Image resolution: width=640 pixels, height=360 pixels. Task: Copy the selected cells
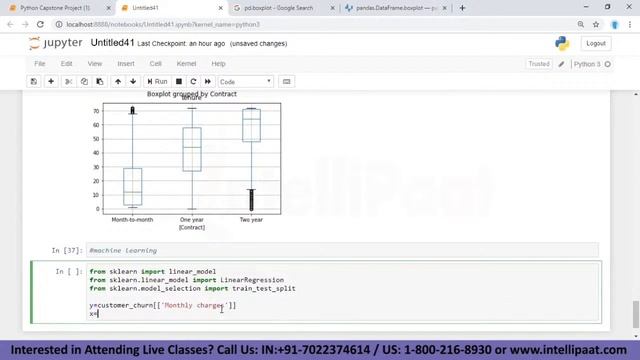[84, 82]
